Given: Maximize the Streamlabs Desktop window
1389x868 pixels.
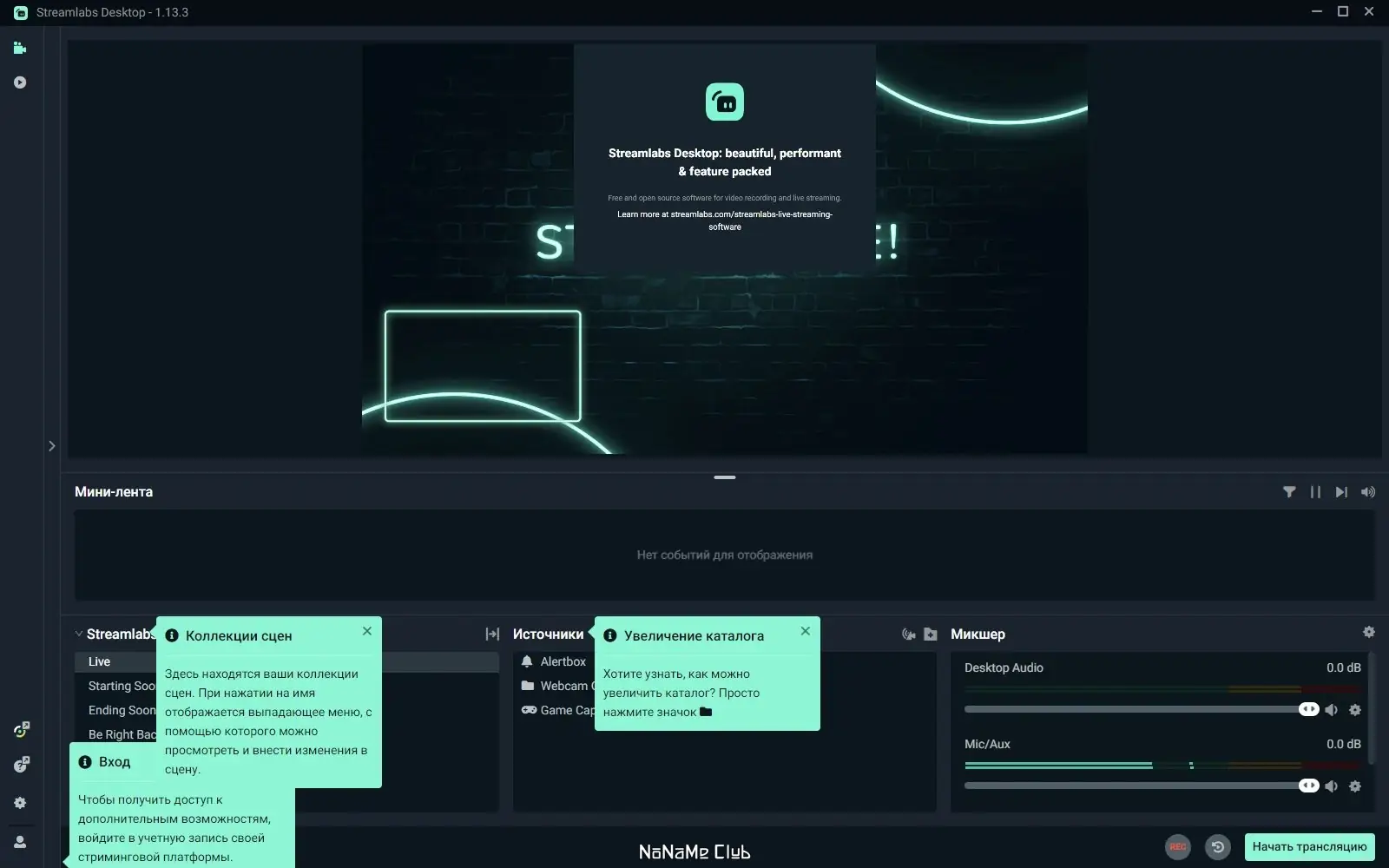Looking at the screenshot, I should point(1343,12).
